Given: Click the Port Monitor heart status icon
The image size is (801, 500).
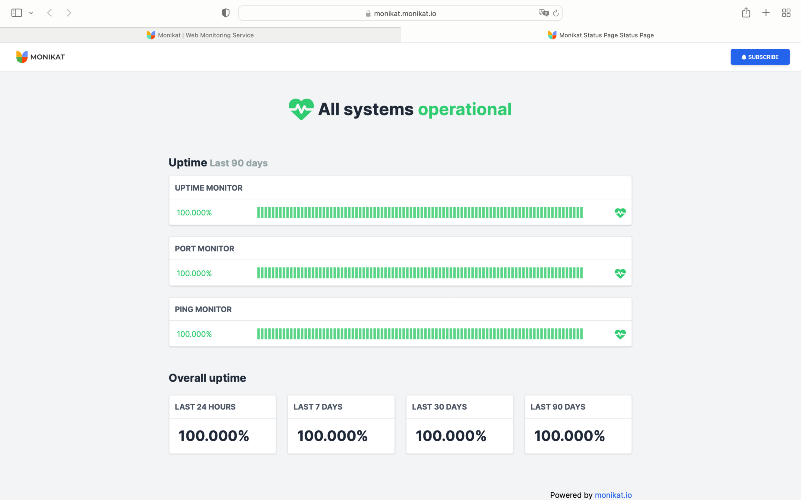Looking at the screenshot, I should [x=620, y=273].
